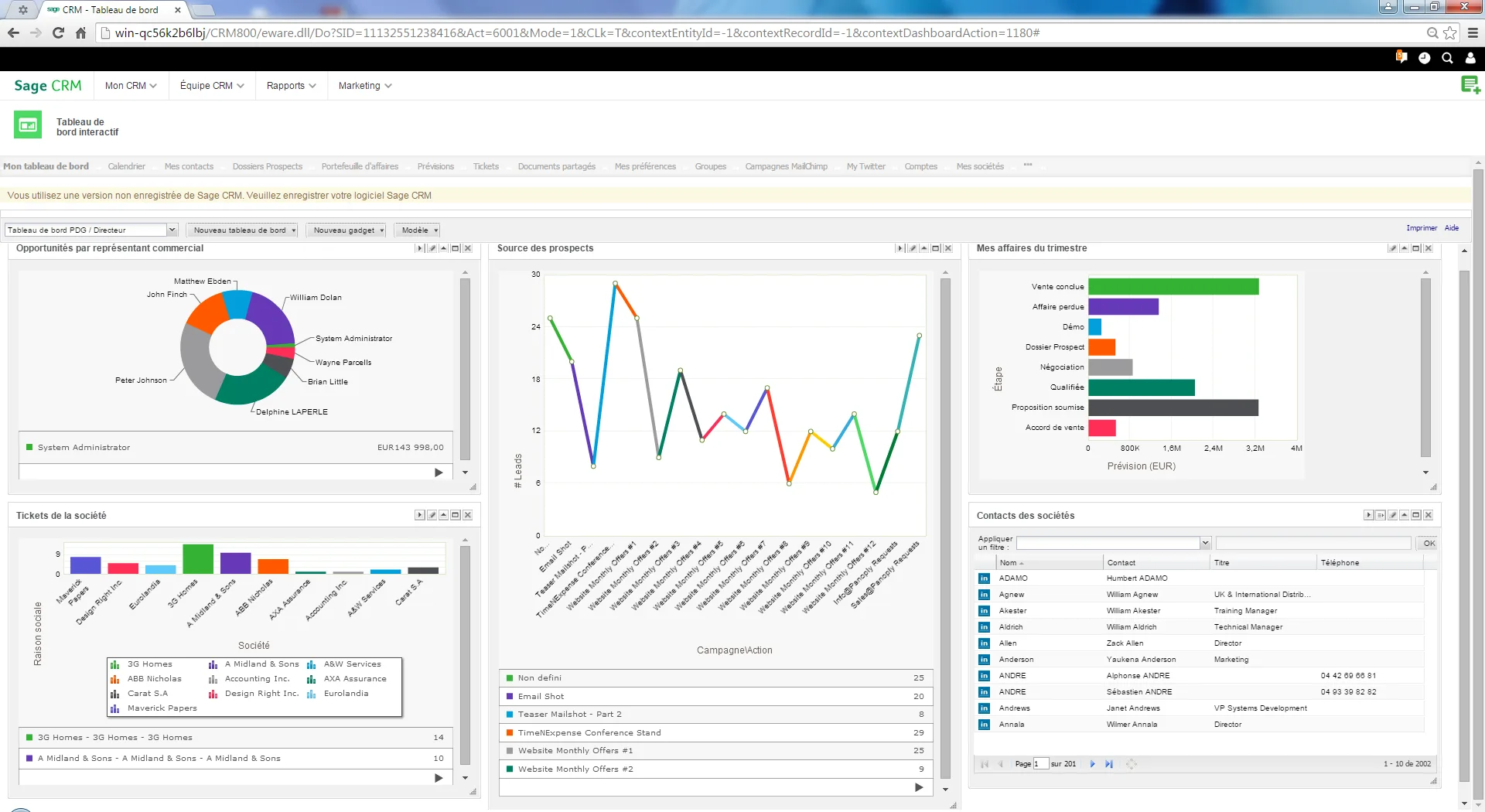
Task: Switch to the Prévisions tab
Action: (x=435, y=166)
